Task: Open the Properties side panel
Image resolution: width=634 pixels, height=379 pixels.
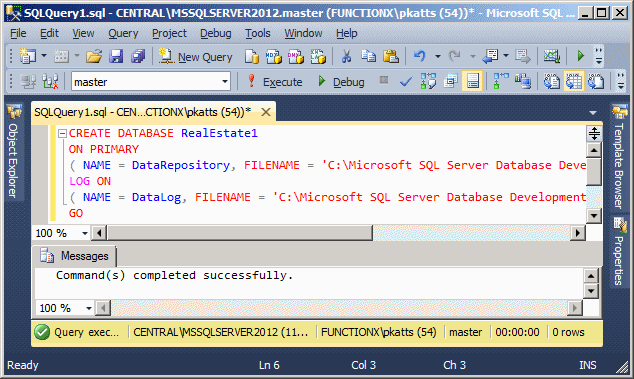Action: click(619, 251)
